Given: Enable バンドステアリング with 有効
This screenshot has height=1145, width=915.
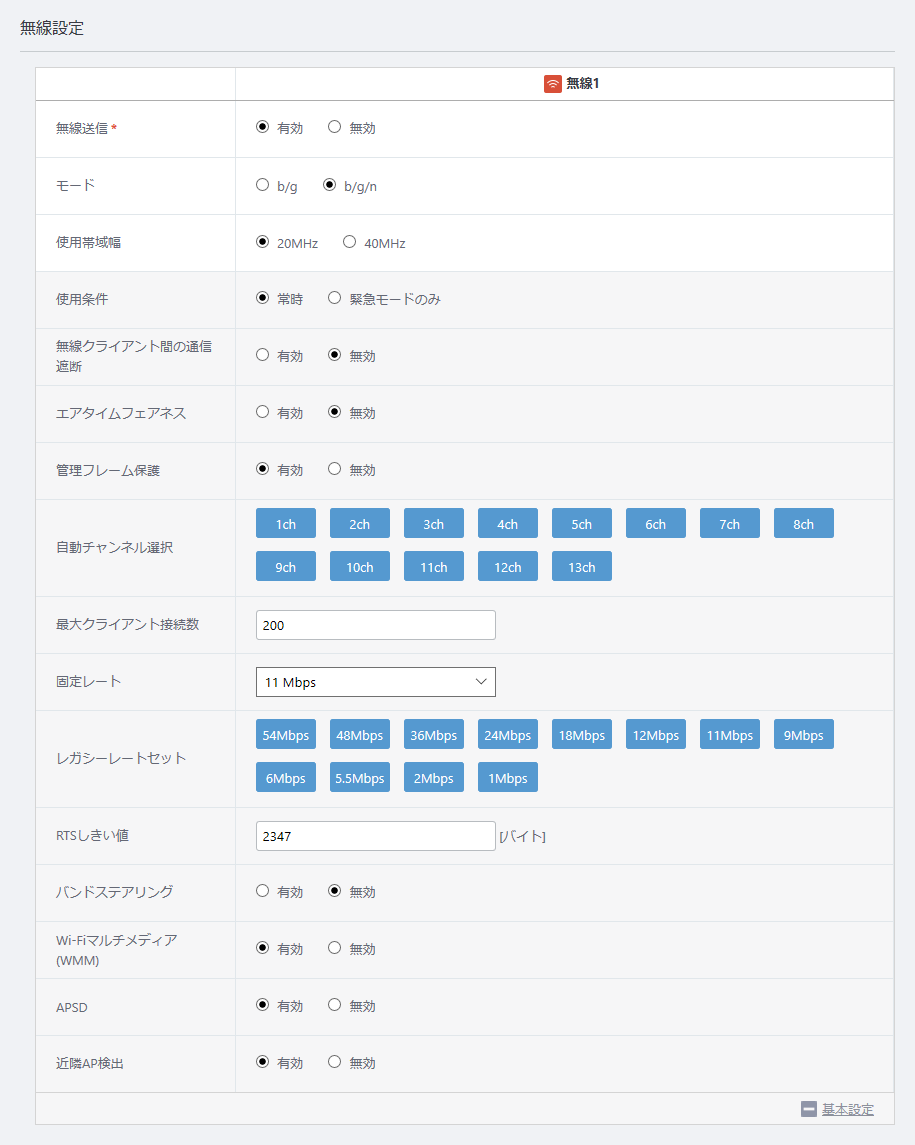Looking at the screenshot, I should coord(262,891).
